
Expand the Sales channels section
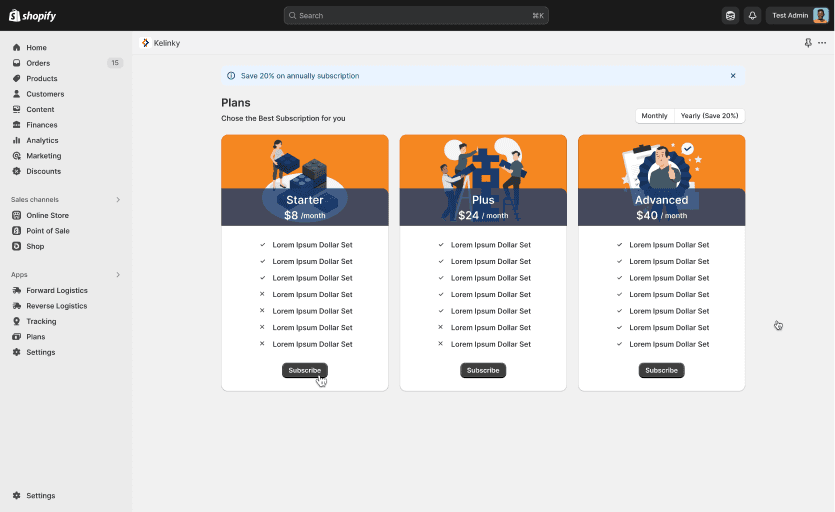(117, 199)
